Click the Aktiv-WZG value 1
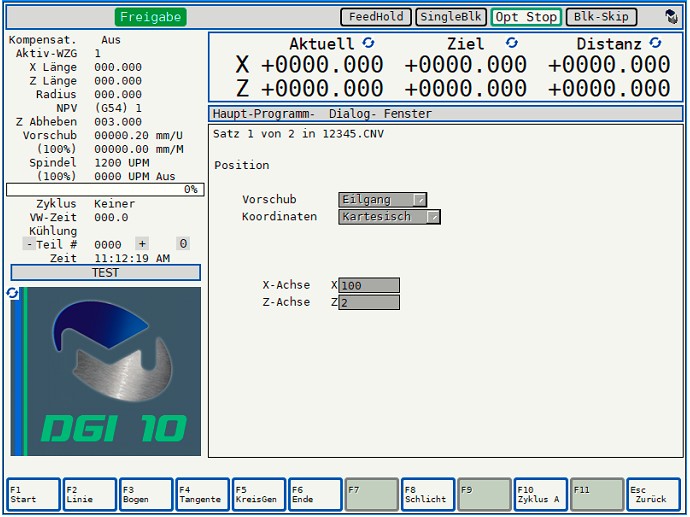Screen dimensions: 690x517 click(97, 54)
